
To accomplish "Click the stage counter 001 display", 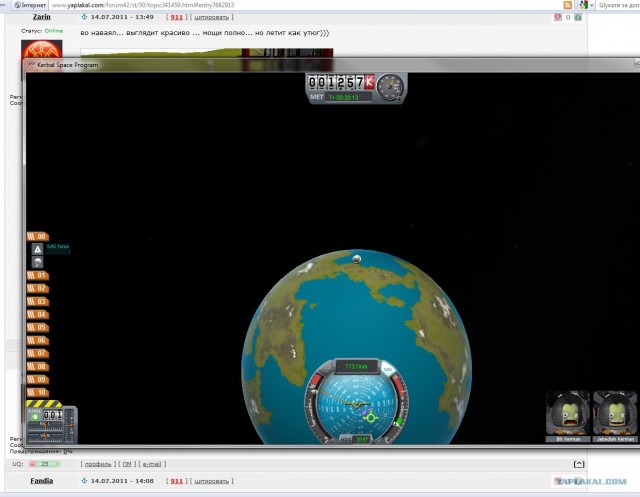I will pos(53,415).
